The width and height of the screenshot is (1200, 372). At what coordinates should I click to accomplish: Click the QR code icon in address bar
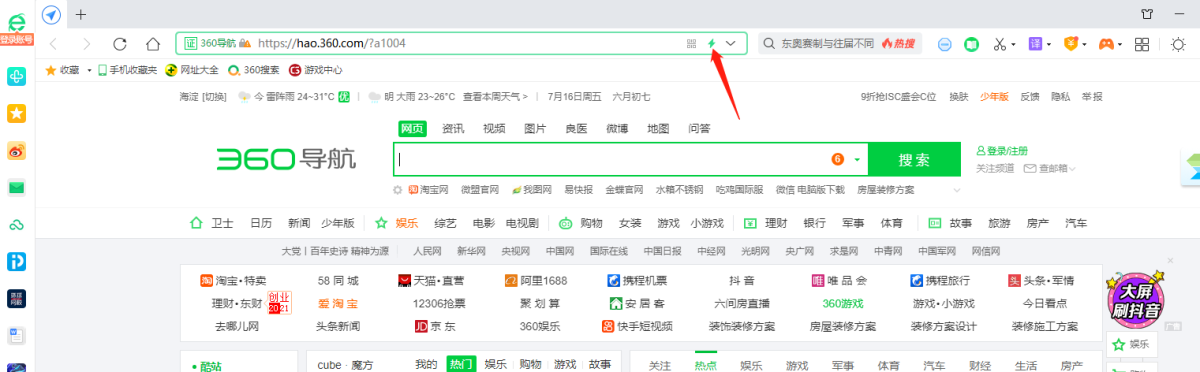pos(691,44)
